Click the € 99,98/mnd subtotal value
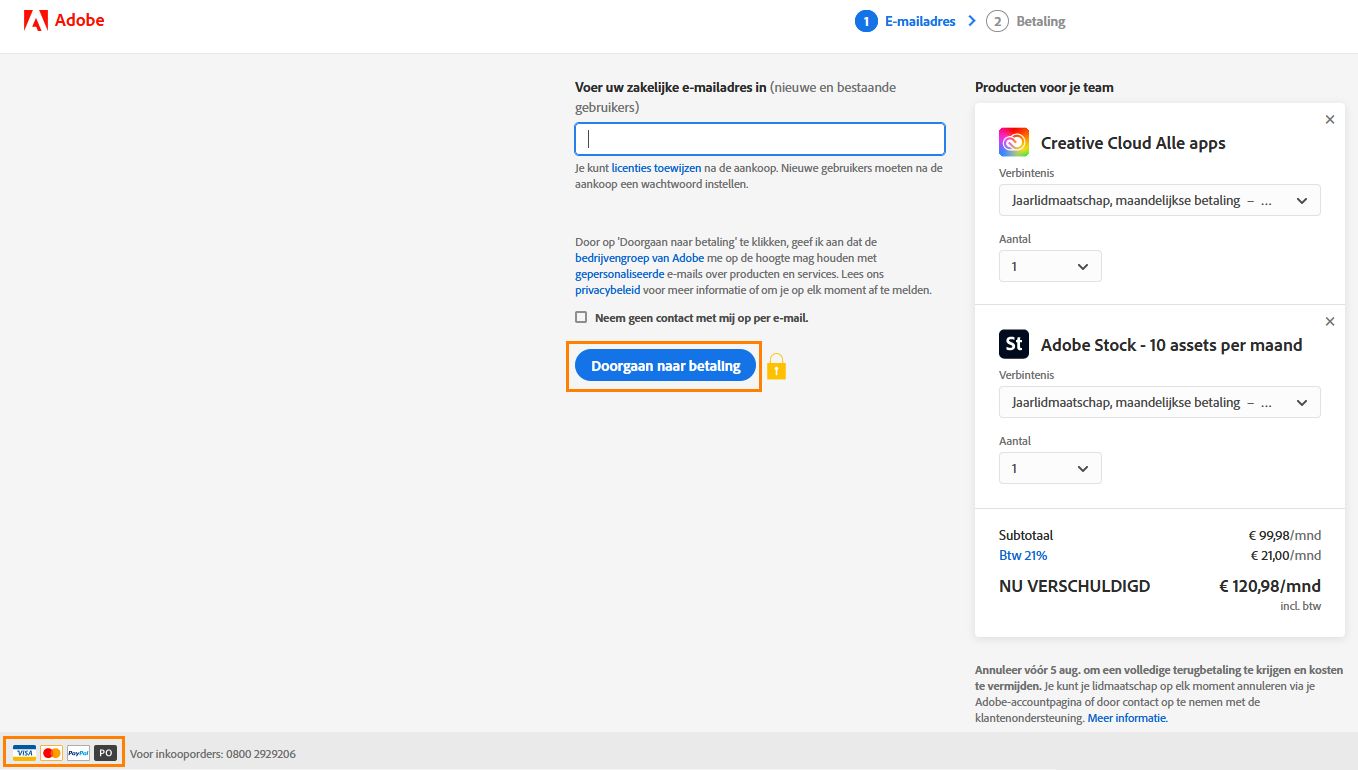 point(1285,535)
